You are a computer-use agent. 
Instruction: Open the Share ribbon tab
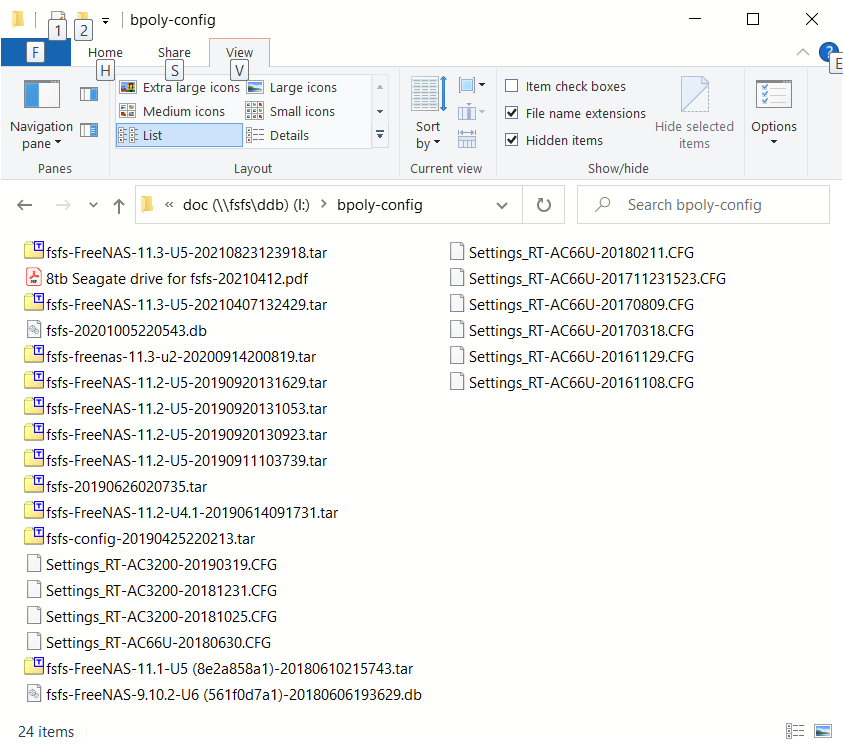[174, 53]
